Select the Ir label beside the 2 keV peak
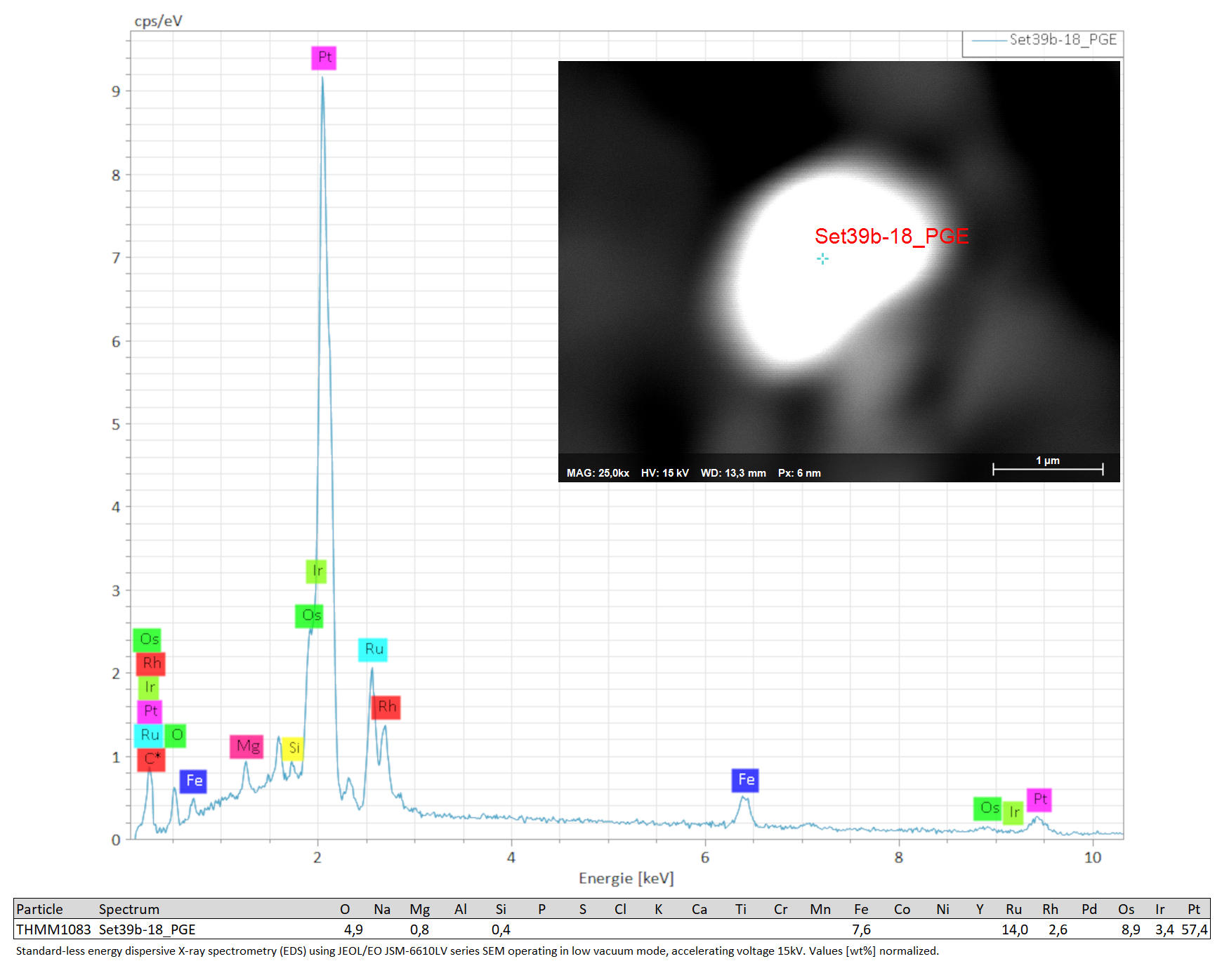 (x=317, y=571)
